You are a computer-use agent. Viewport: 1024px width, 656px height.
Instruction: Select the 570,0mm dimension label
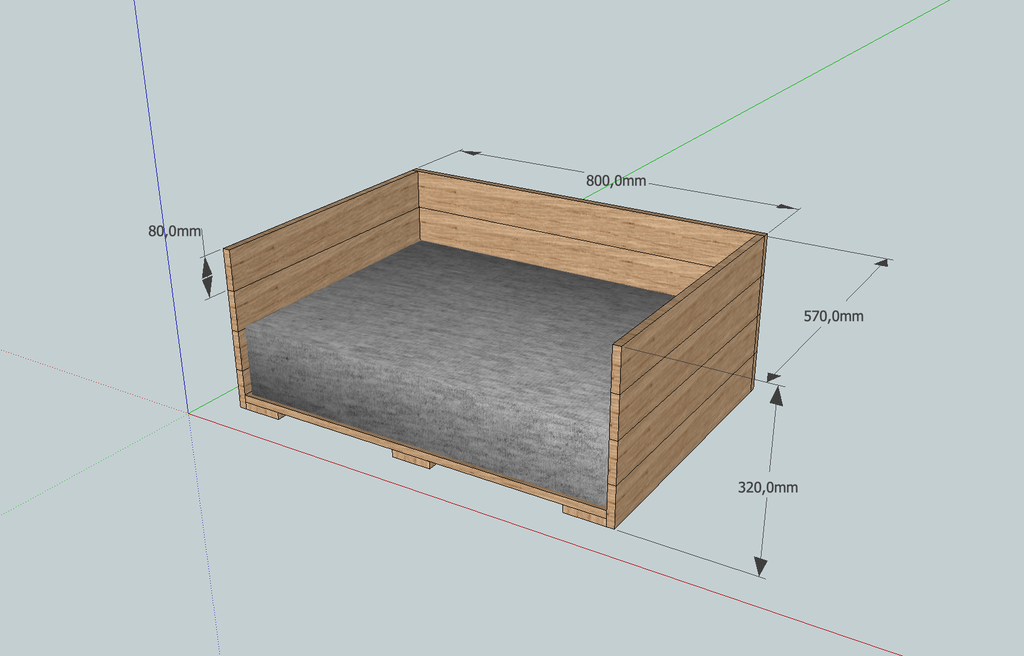pyautogui.click(x=833, y=316)
